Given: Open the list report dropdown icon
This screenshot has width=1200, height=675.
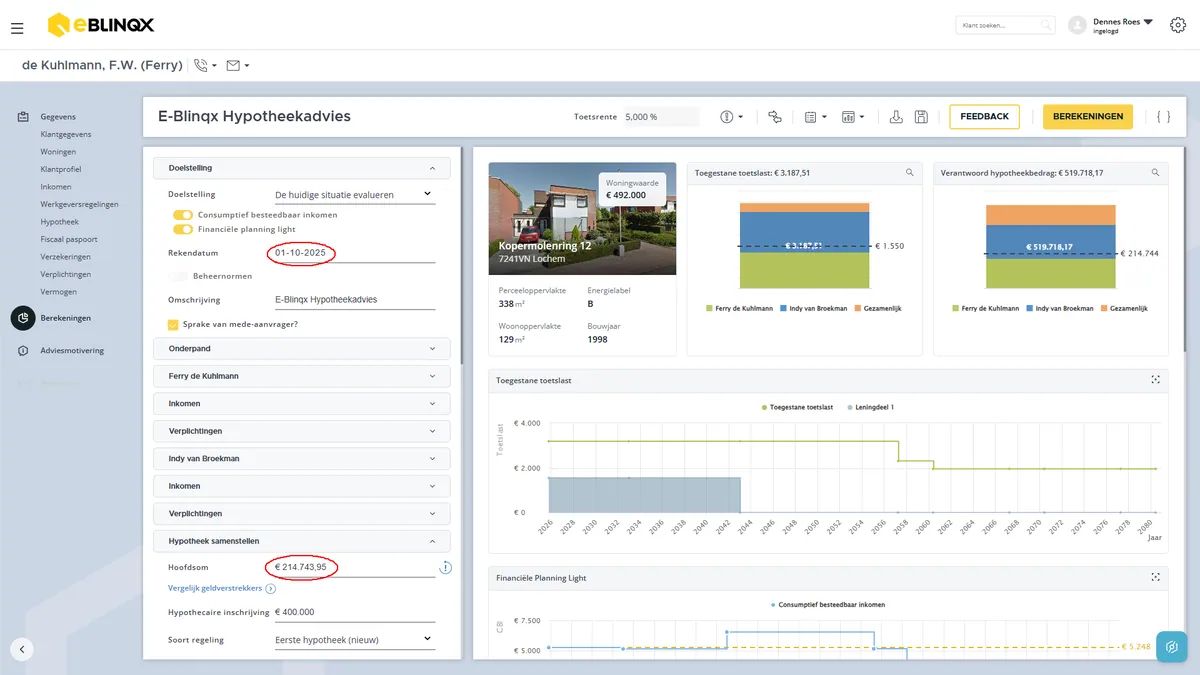Looking at the screenshot, I should click(x=816, y=117).
